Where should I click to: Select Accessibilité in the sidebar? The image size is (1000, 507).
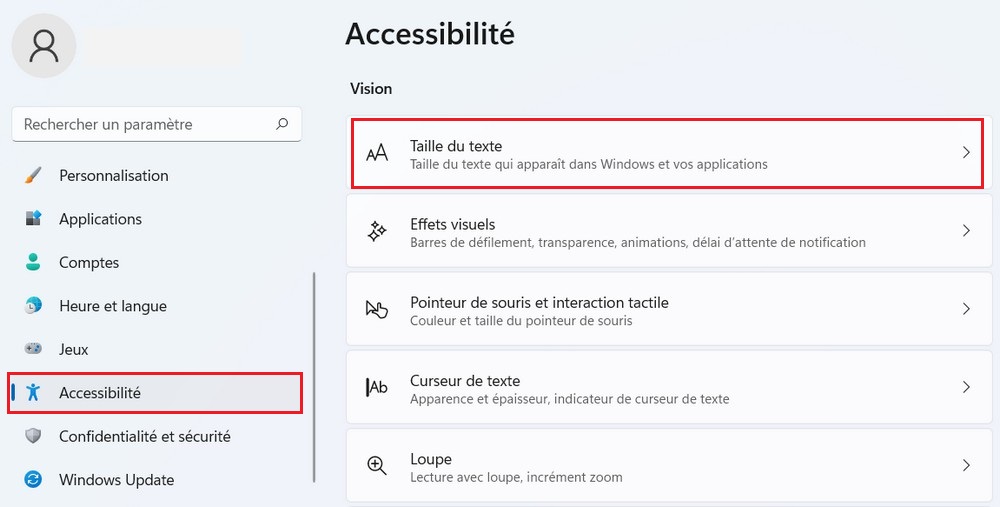coord(100,393)
